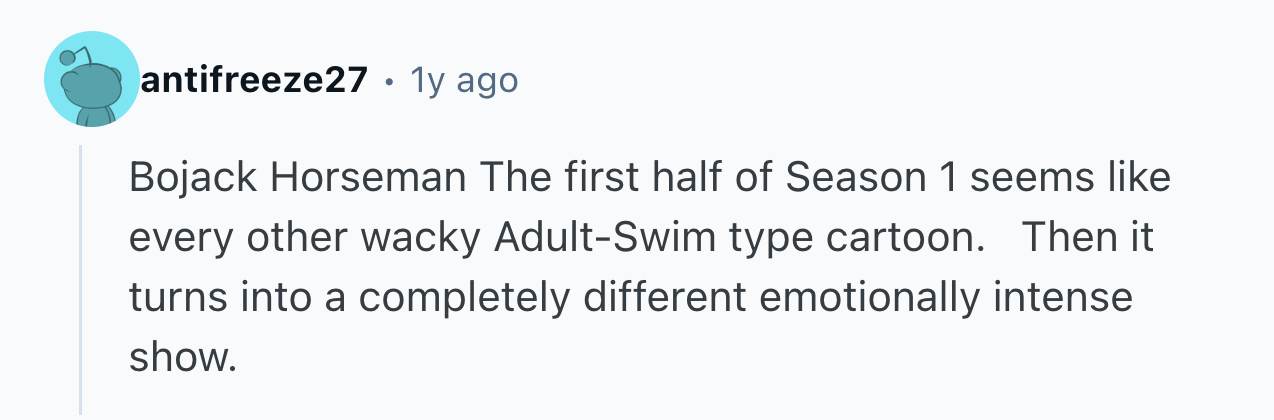Click the last word "show." in comment

pos(184,358)
